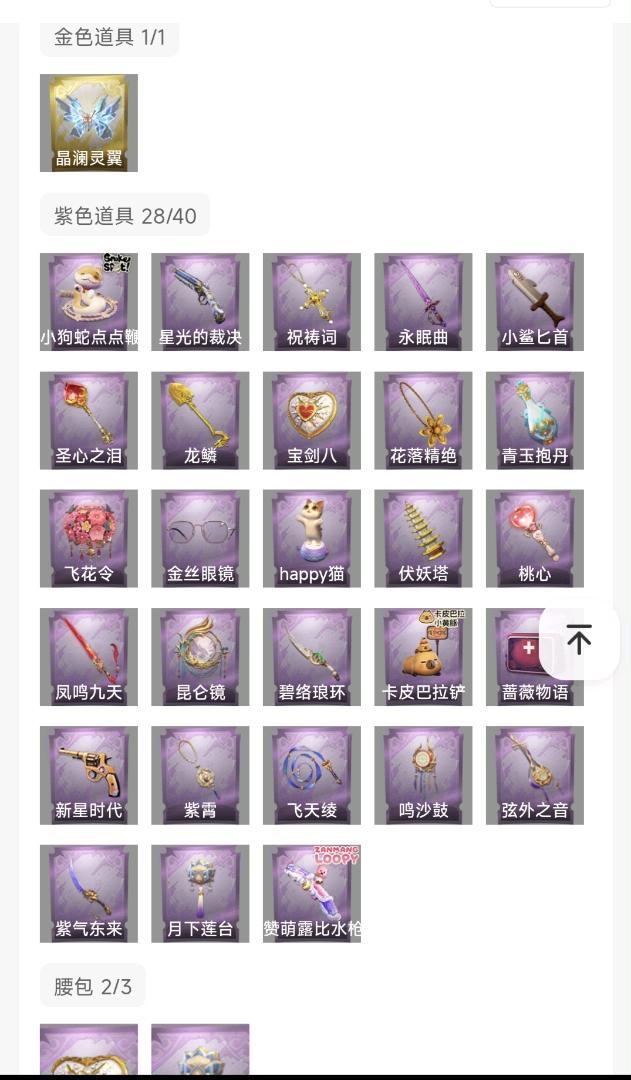Pick the 小鲨匕首 dagger item
The image size is (631, 1080).
point(535,302)
